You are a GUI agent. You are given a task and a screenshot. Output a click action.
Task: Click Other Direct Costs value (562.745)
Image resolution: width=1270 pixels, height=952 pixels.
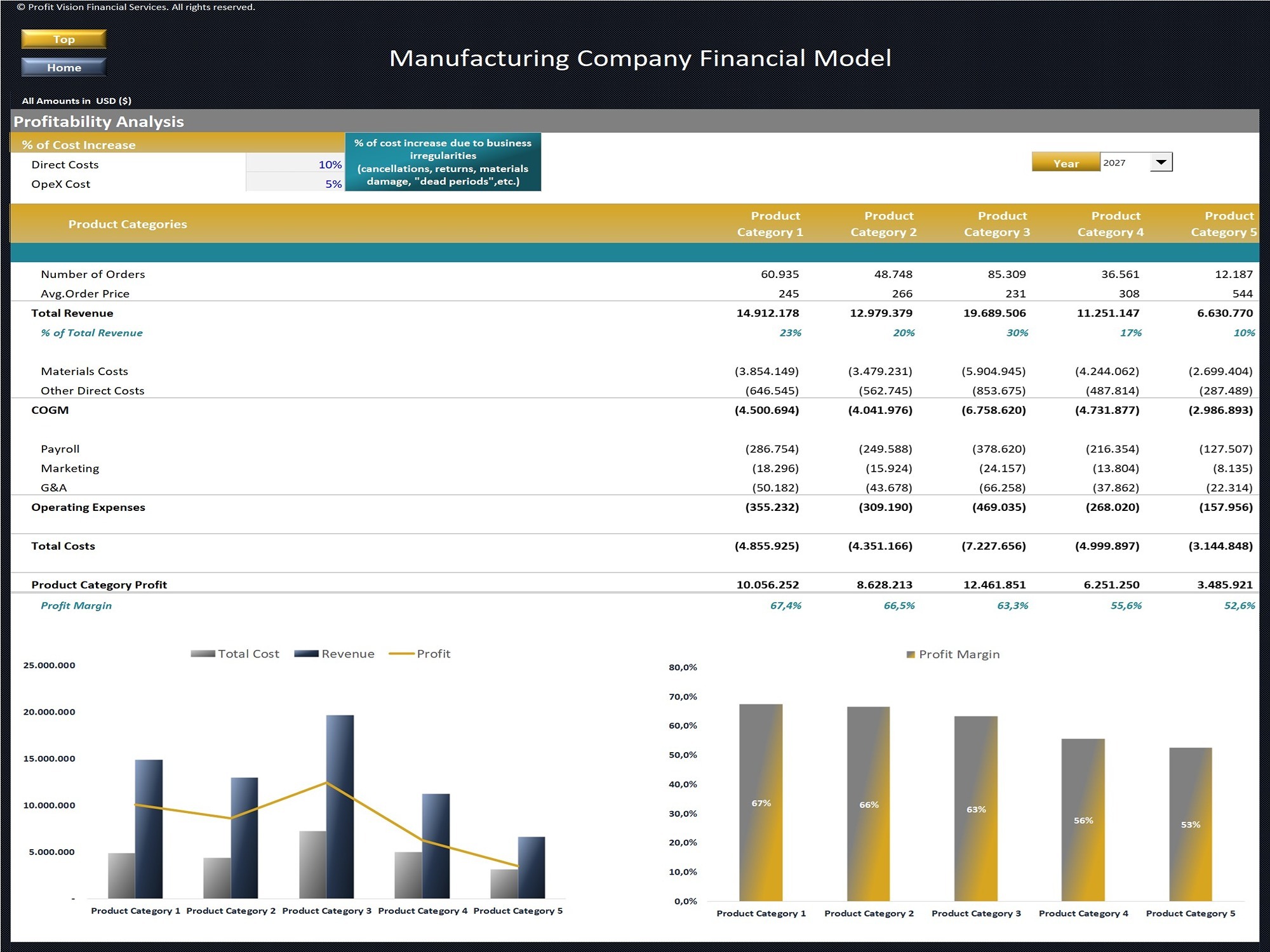coord(885,391)
